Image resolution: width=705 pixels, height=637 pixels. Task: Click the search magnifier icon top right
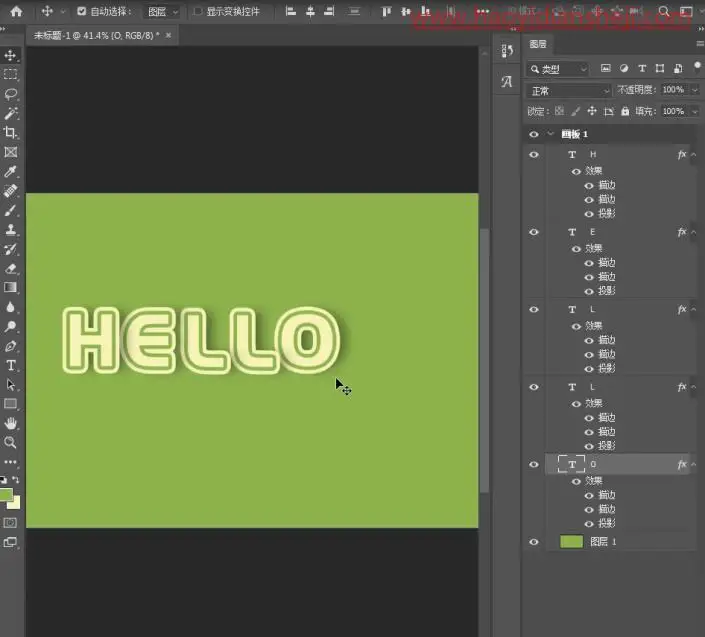tap(664, 11)
